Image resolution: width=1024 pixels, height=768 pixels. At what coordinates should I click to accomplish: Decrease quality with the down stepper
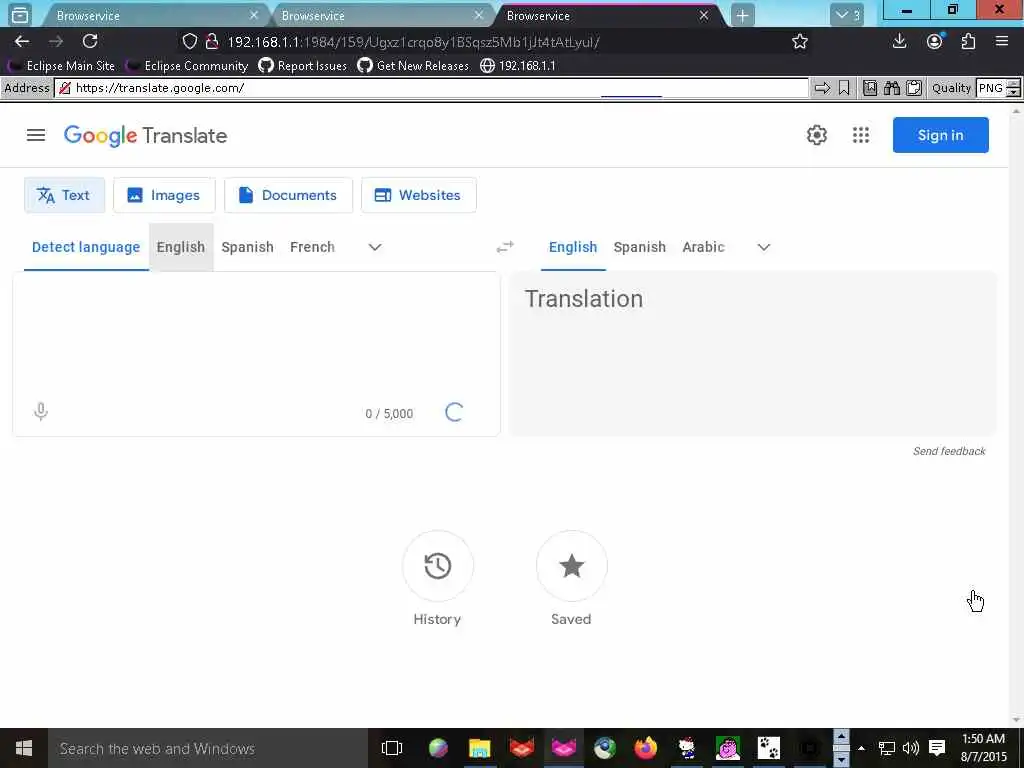click(1013, 93)
